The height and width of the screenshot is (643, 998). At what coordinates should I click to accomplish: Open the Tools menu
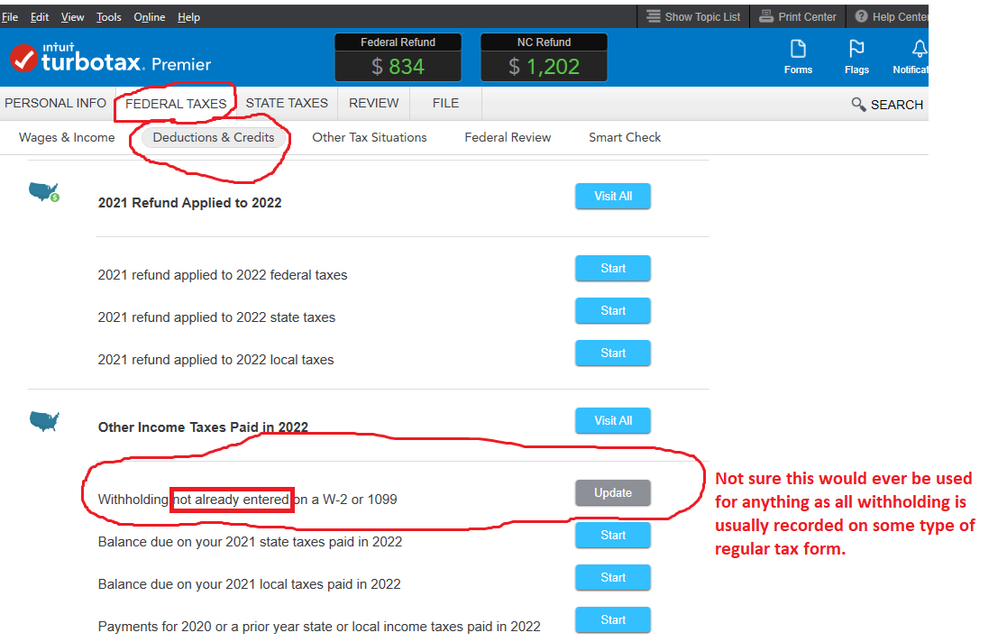(108, 17)
